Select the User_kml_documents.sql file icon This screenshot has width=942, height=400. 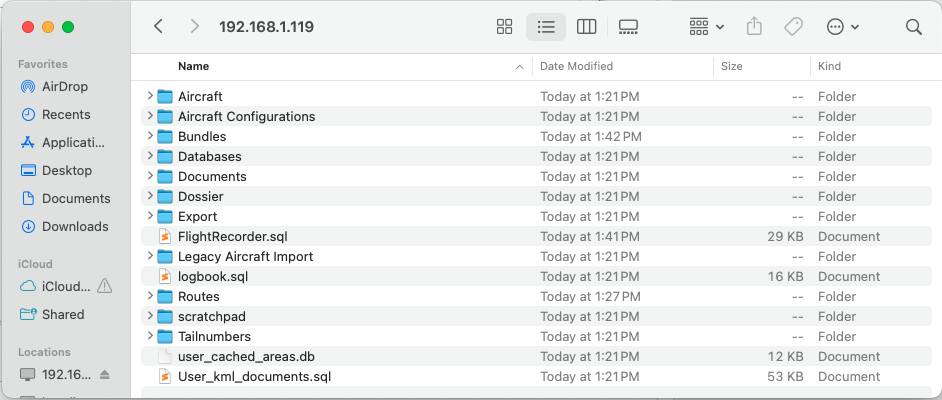click(165, 377)
